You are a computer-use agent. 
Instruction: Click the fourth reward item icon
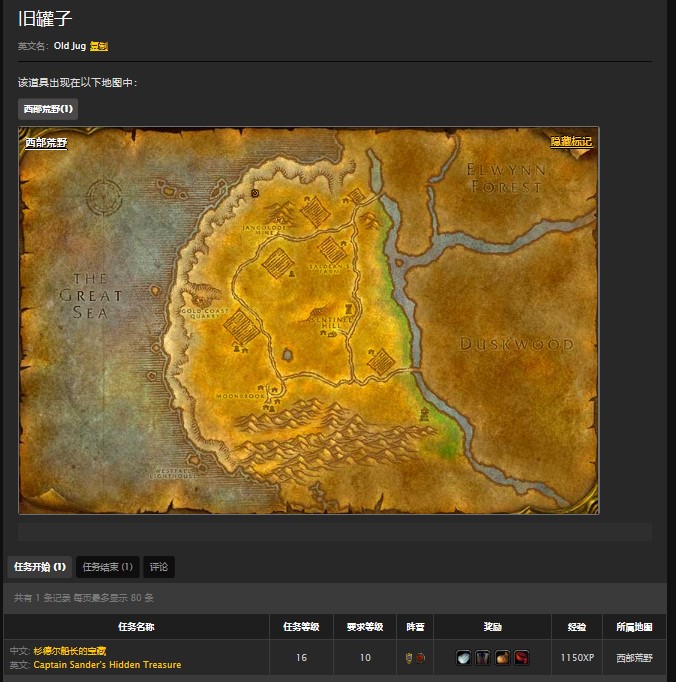point(521,658)
